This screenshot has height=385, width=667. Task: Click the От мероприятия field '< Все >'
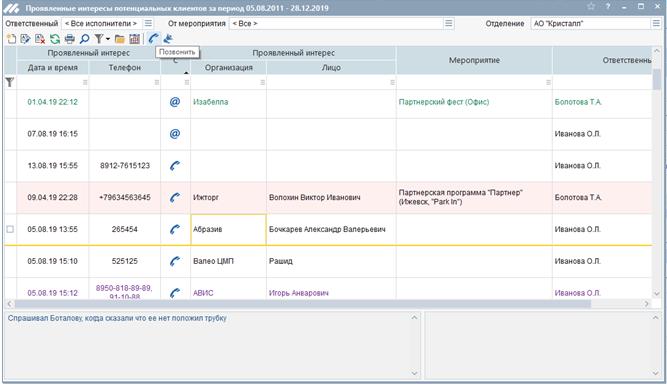click(x=336, y=23)
